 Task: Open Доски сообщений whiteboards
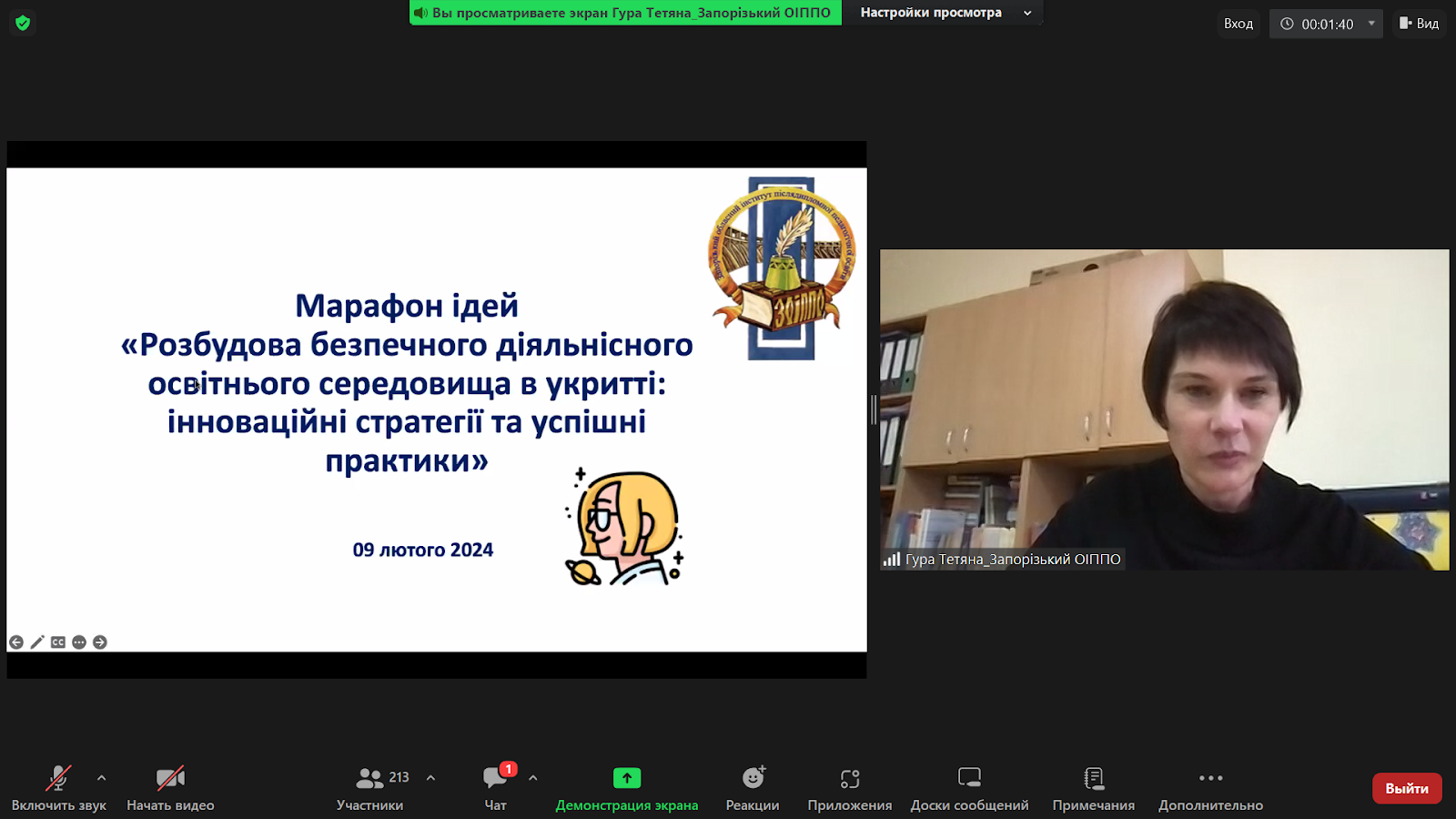(x=969, y=789)
